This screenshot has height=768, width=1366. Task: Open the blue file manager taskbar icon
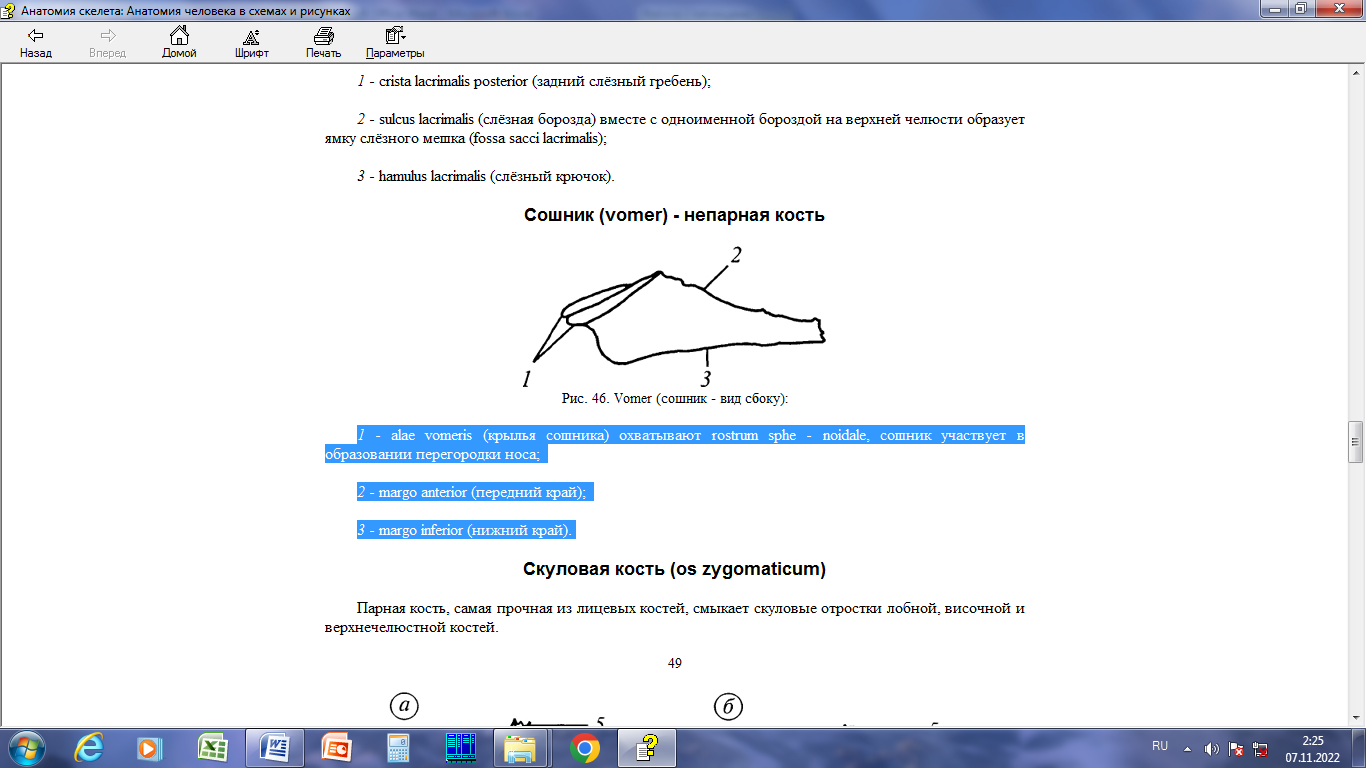point(460,747)
